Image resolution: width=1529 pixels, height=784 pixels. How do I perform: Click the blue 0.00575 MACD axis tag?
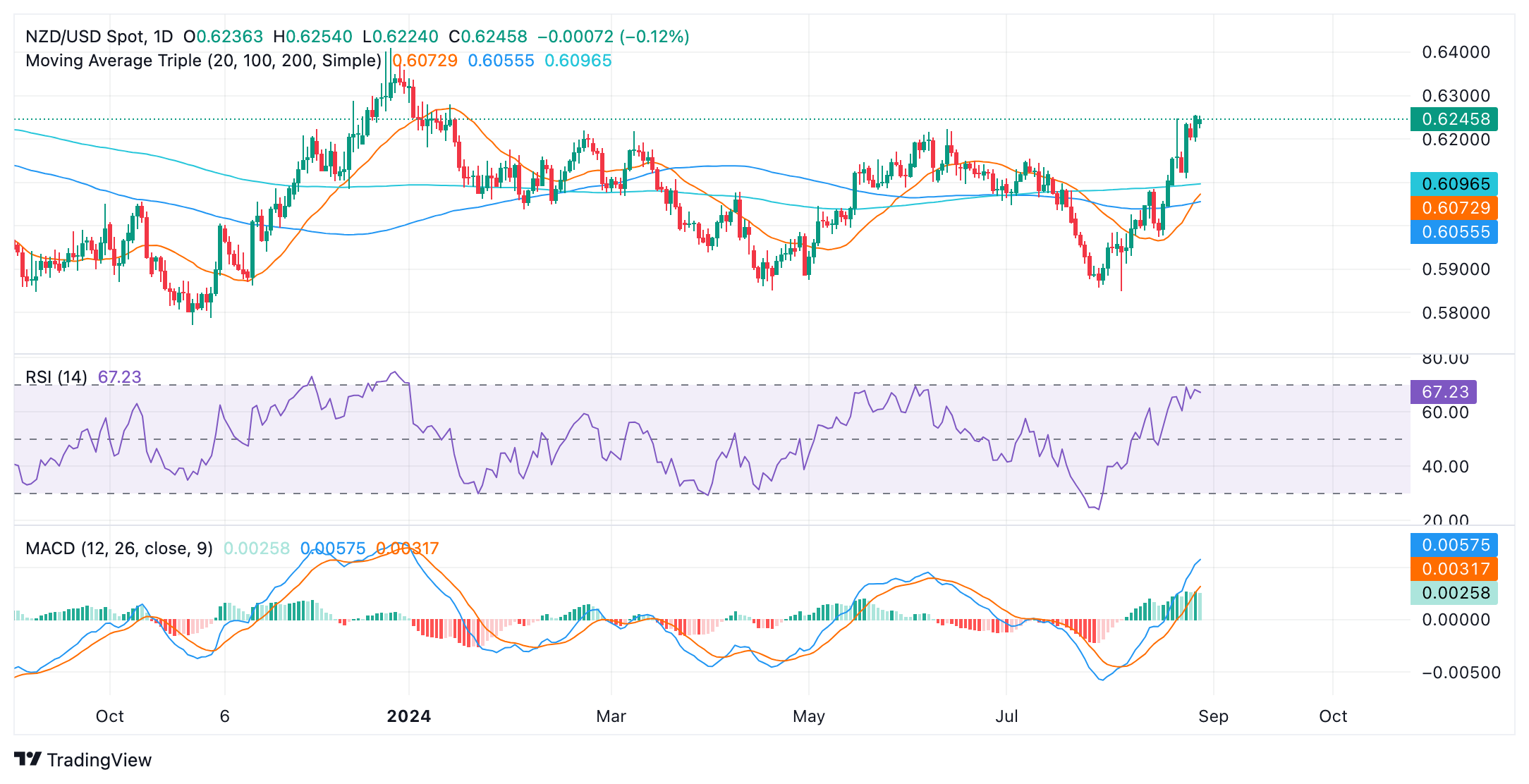click(1454, 545)
